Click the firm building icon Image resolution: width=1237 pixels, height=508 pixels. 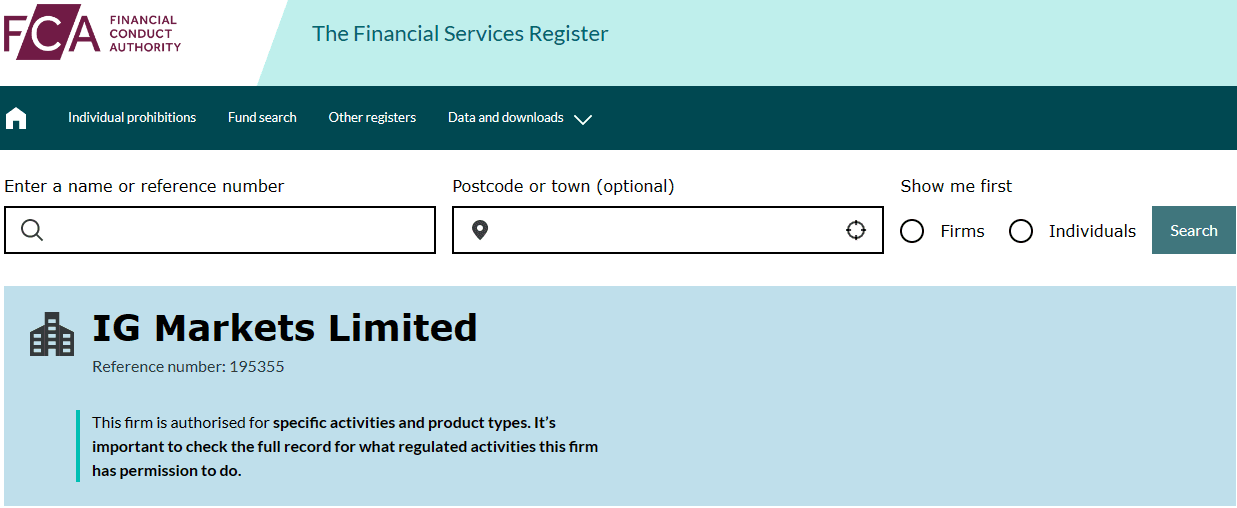[52, 334]
